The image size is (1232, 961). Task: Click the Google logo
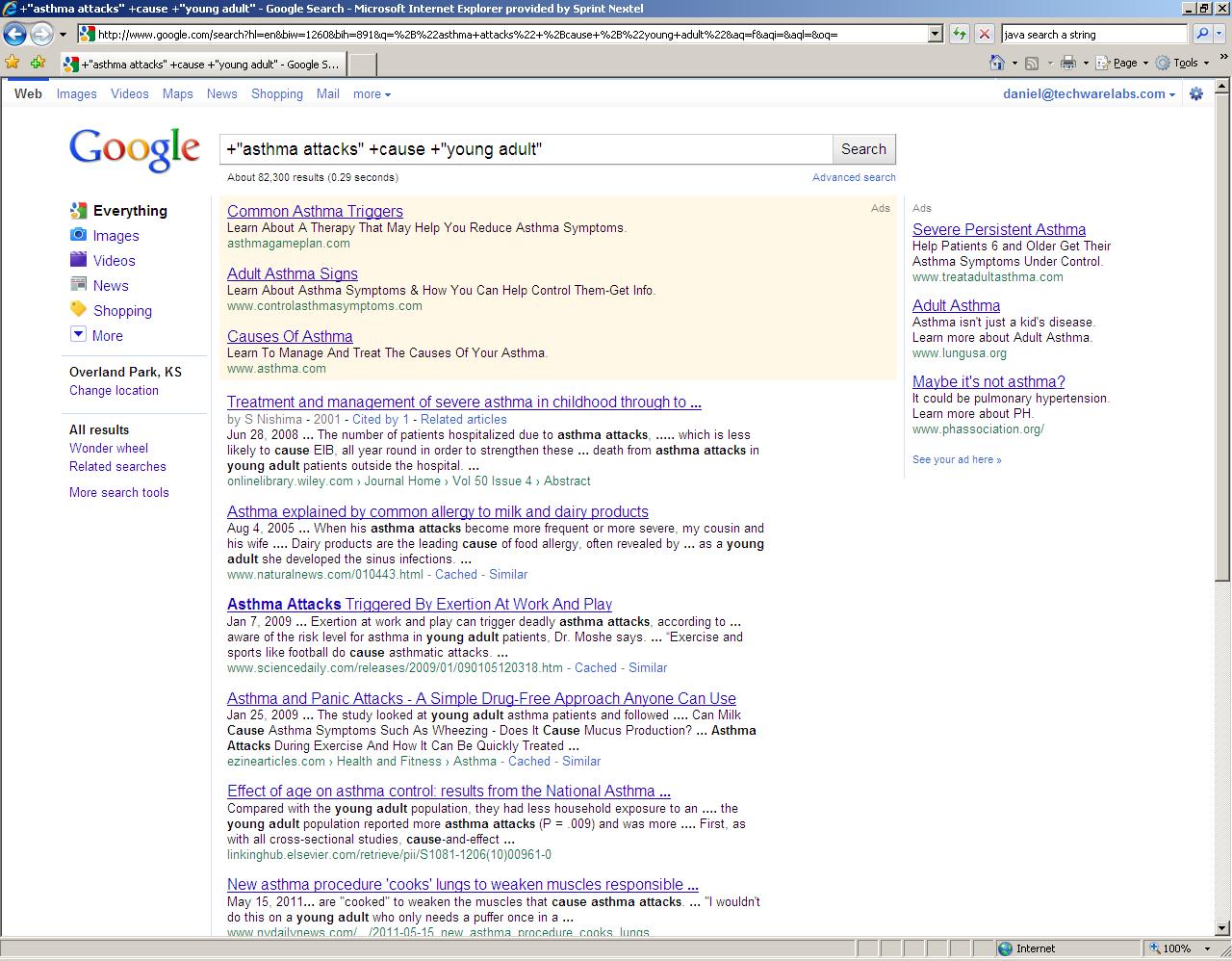pos(135,150)
